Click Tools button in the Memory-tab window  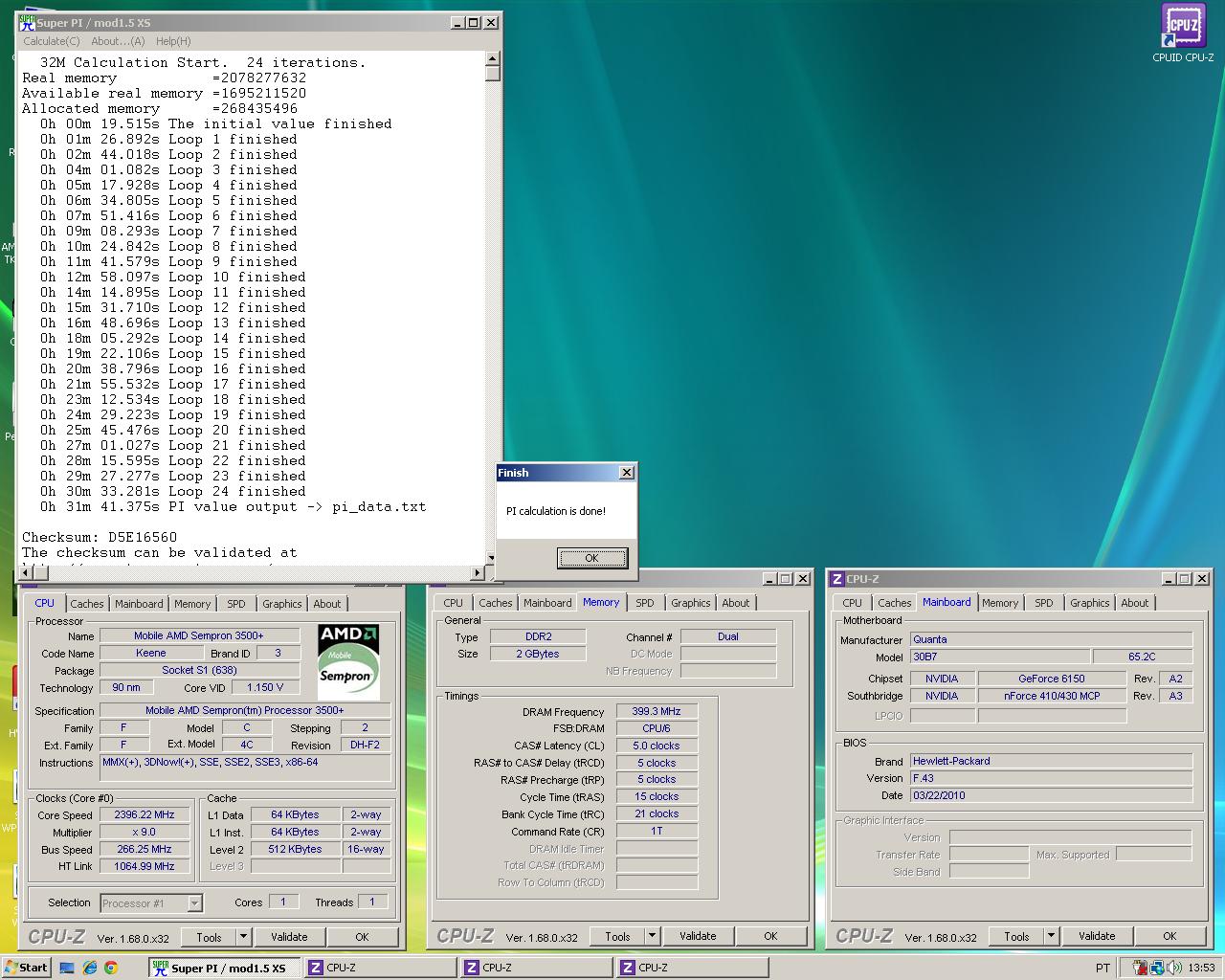click(617, 936)
